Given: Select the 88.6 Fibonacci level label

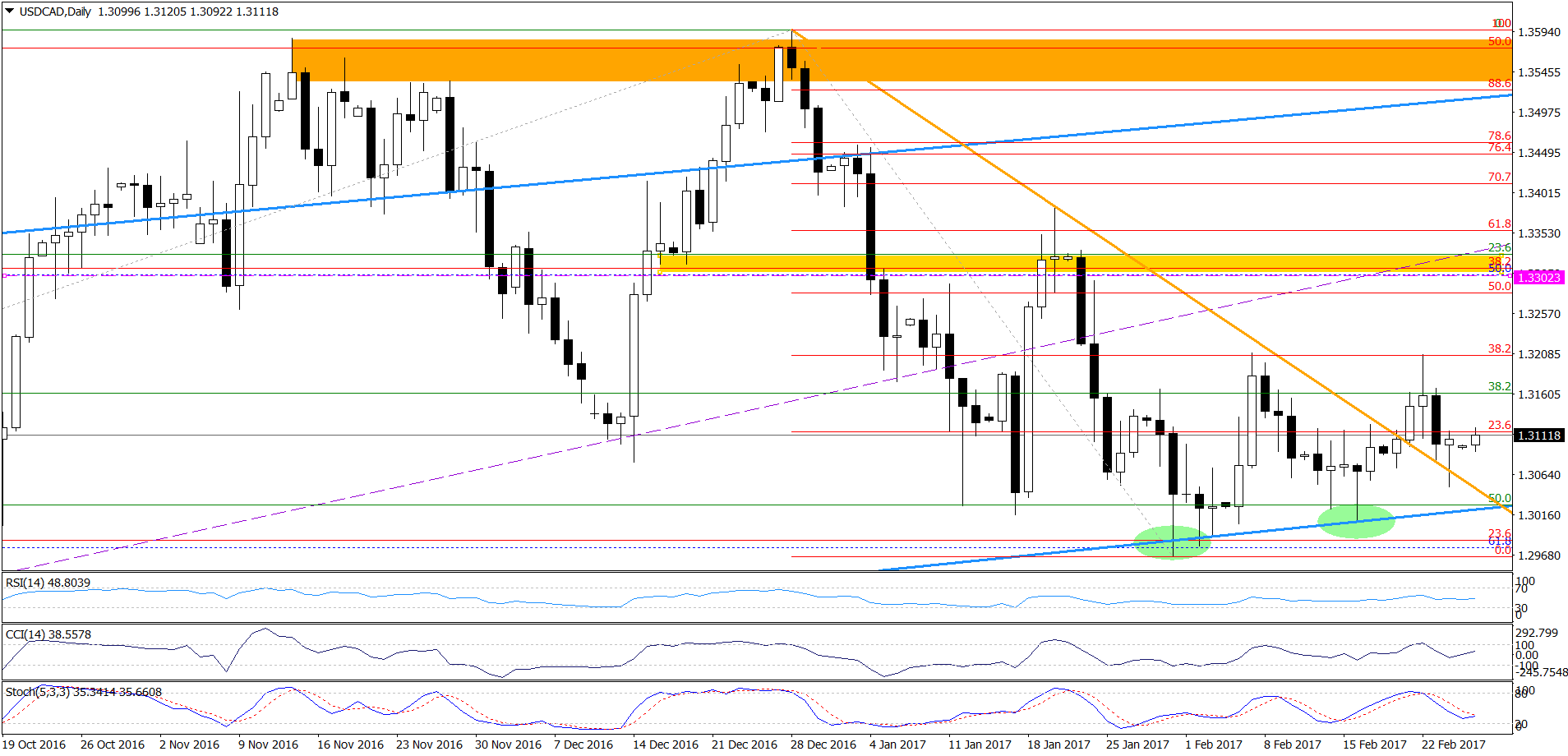Looking at the screenshot, I should 1500,83.
